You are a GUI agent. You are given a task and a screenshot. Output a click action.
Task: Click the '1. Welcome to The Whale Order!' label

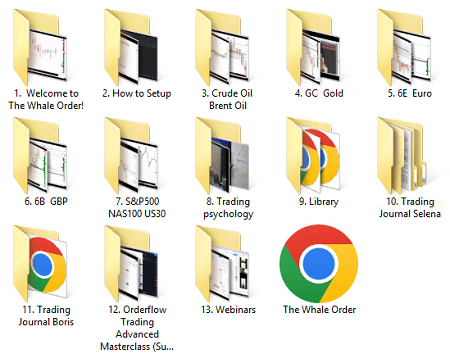[x=46, y=99]
